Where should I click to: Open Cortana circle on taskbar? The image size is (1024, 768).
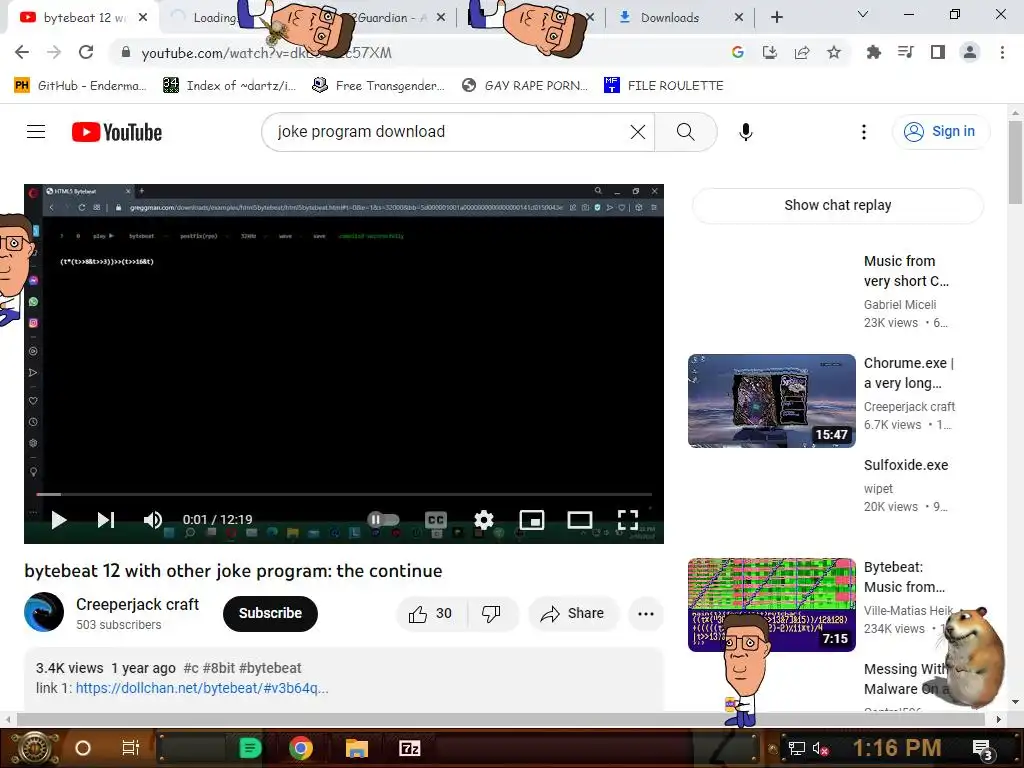point(83,748)
